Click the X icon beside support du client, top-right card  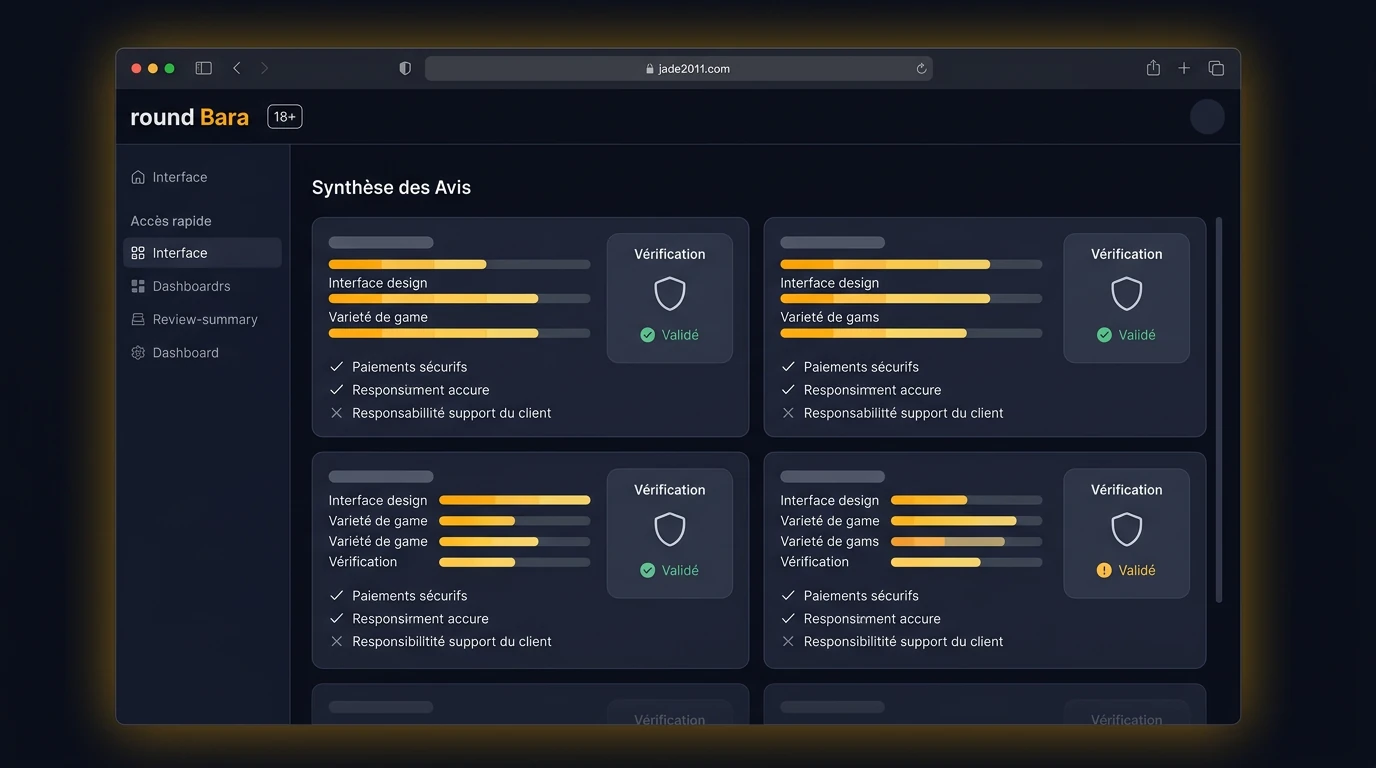[788, 413]
